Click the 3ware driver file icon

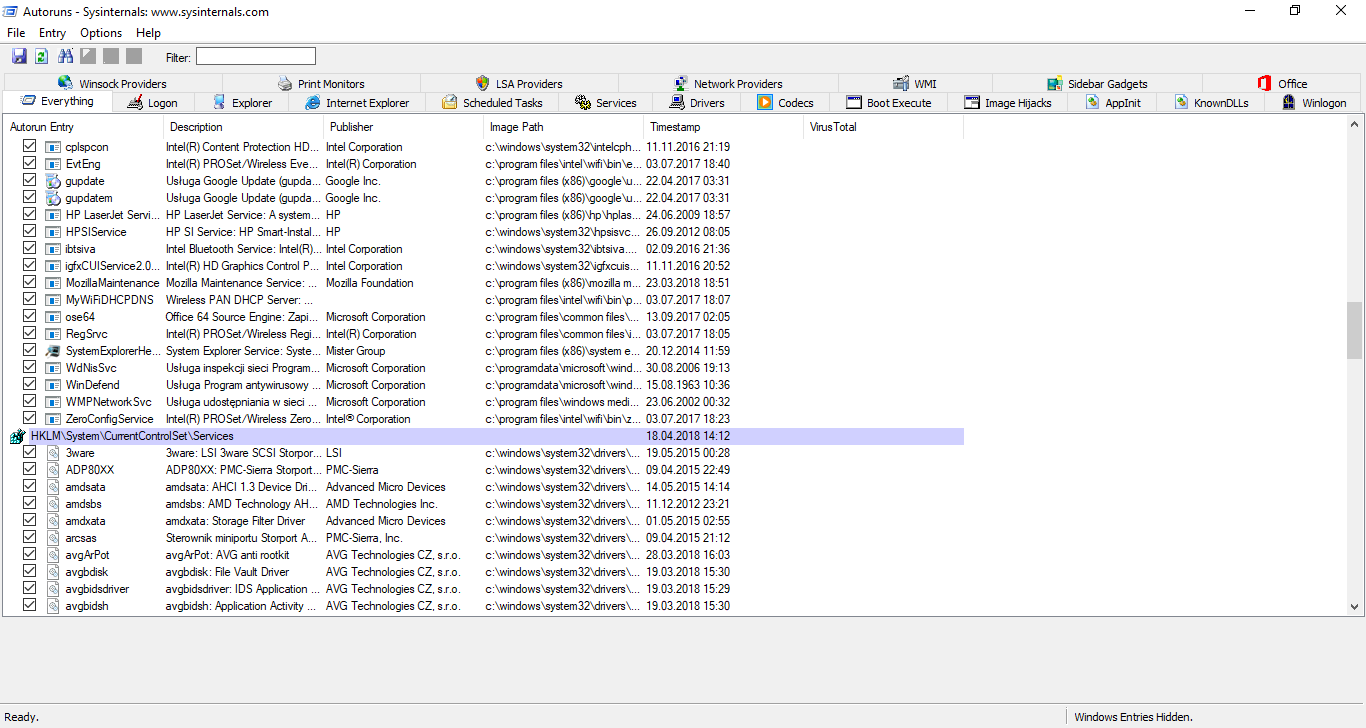53,453
